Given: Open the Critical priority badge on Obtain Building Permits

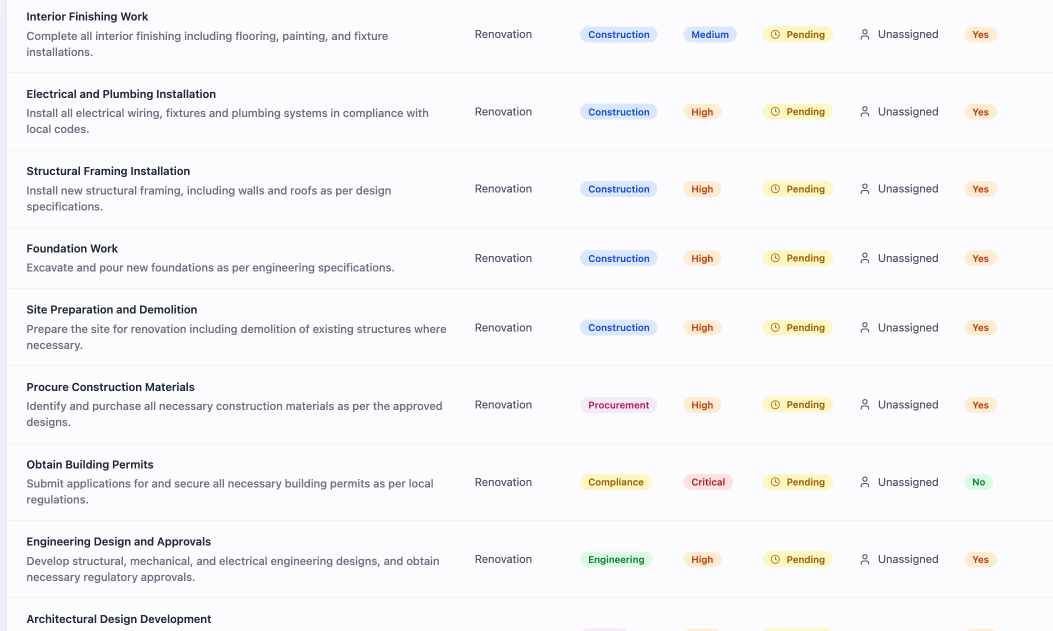Looking at the screenshot, I should [x=708, y=481].
